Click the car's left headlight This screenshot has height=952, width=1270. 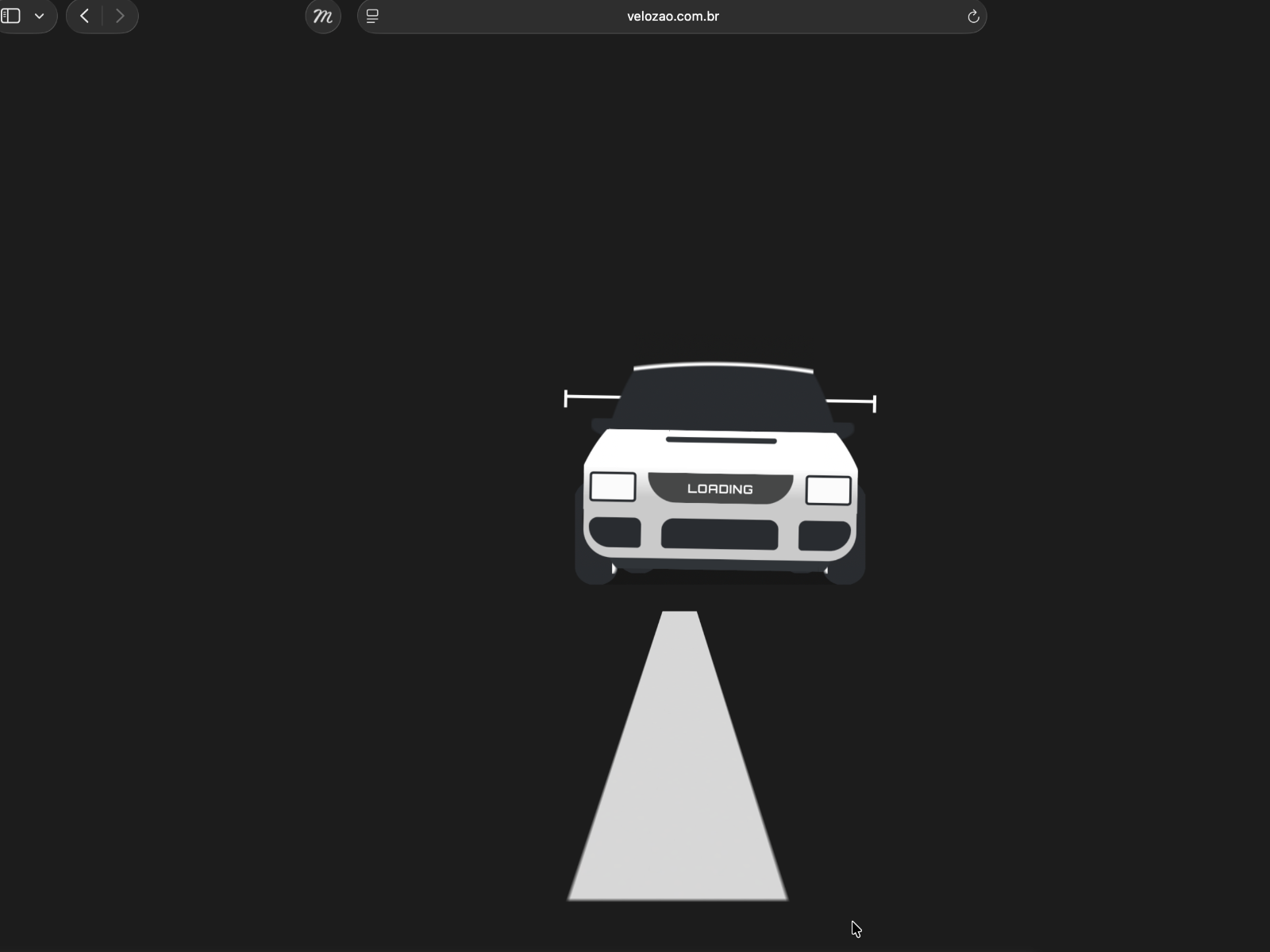pos(612,485)
